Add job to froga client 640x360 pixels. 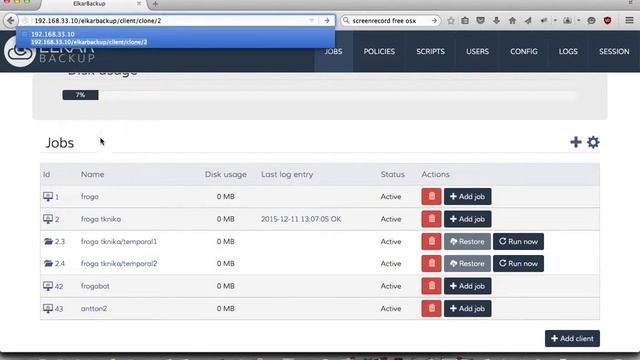coord(467,196)
